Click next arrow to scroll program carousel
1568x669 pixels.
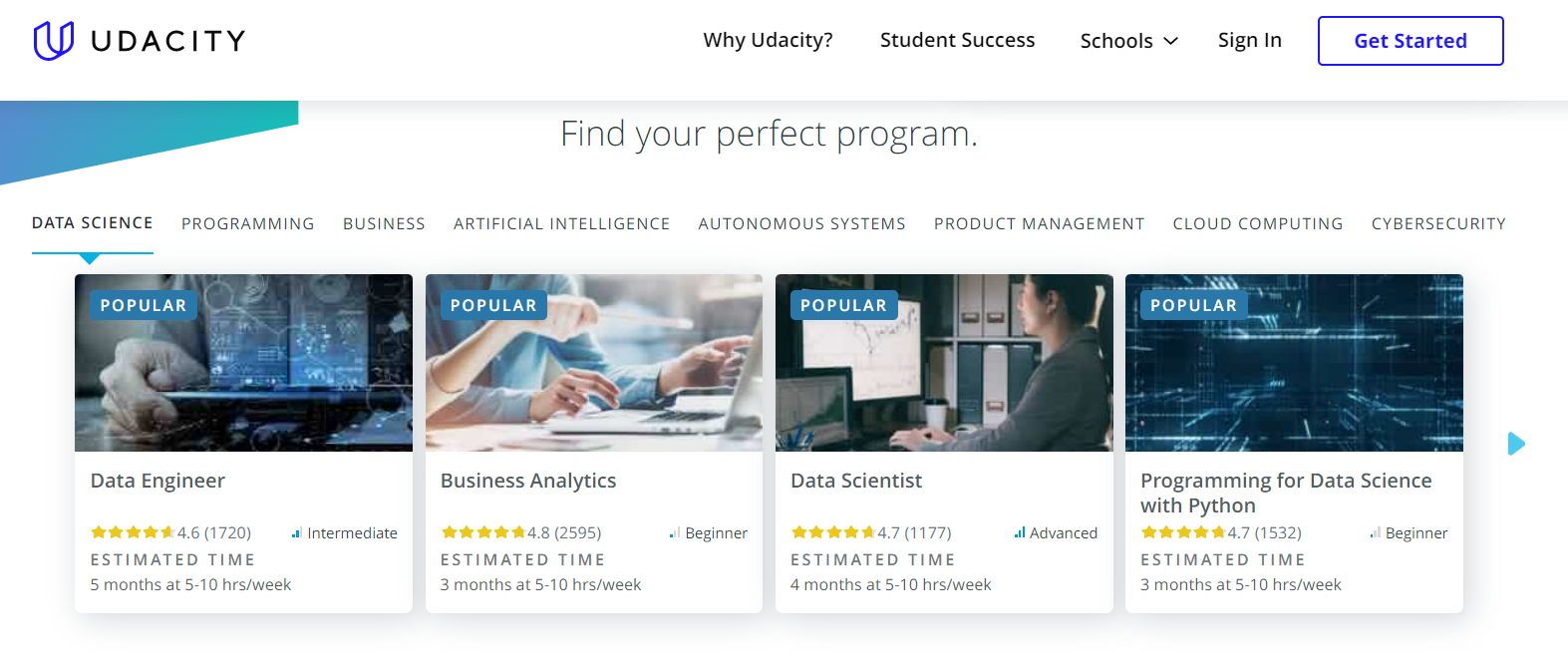pyautogui.click(x=1516, y=444)
